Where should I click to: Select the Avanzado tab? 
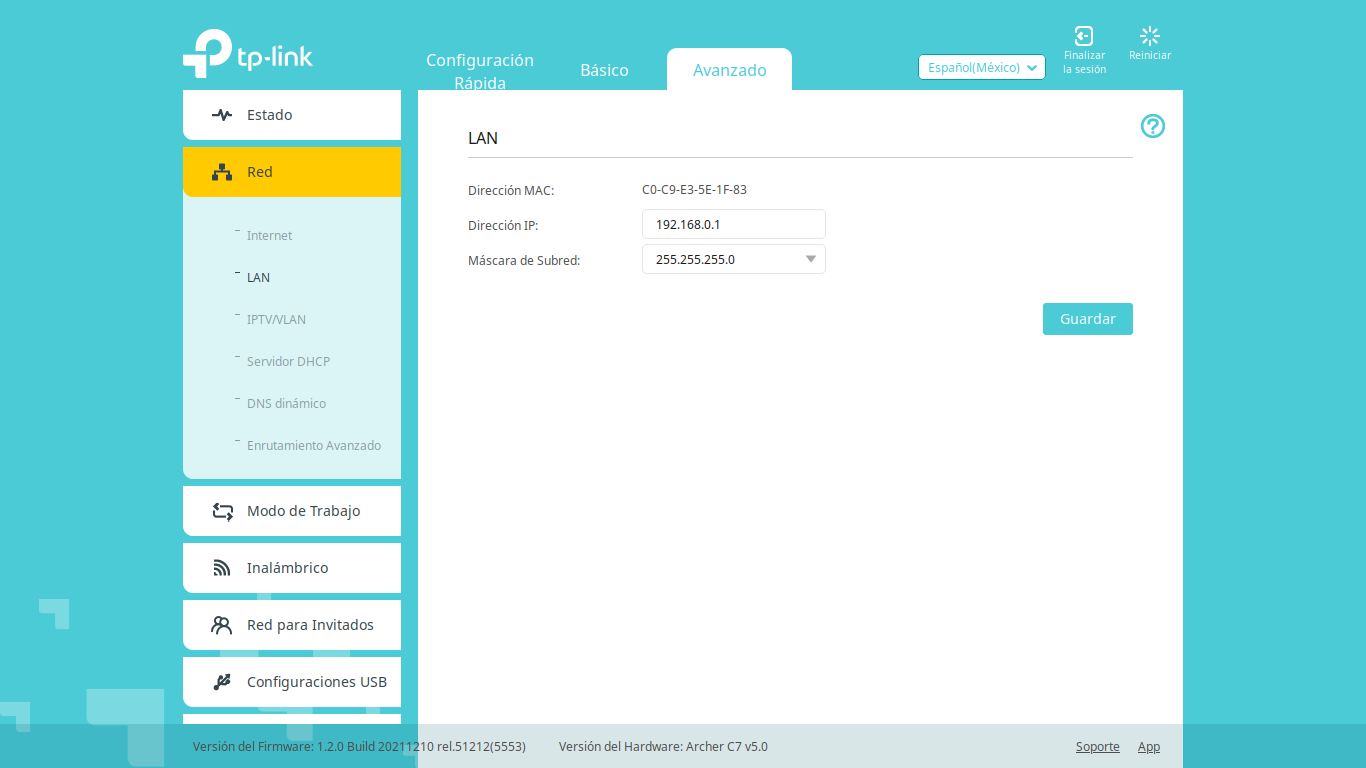pos(730,70)
